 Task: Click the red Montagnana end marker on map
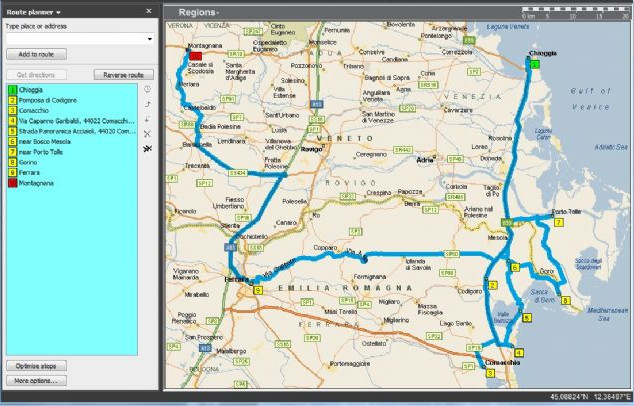tap(196, 57)
